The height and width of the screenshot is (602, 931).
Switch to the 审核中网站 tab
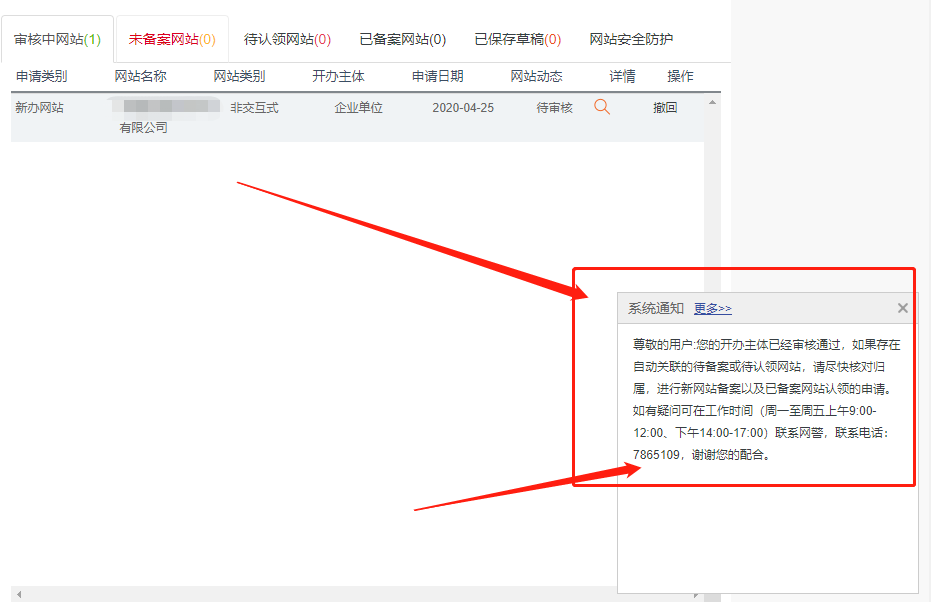[x=58, y=40]
